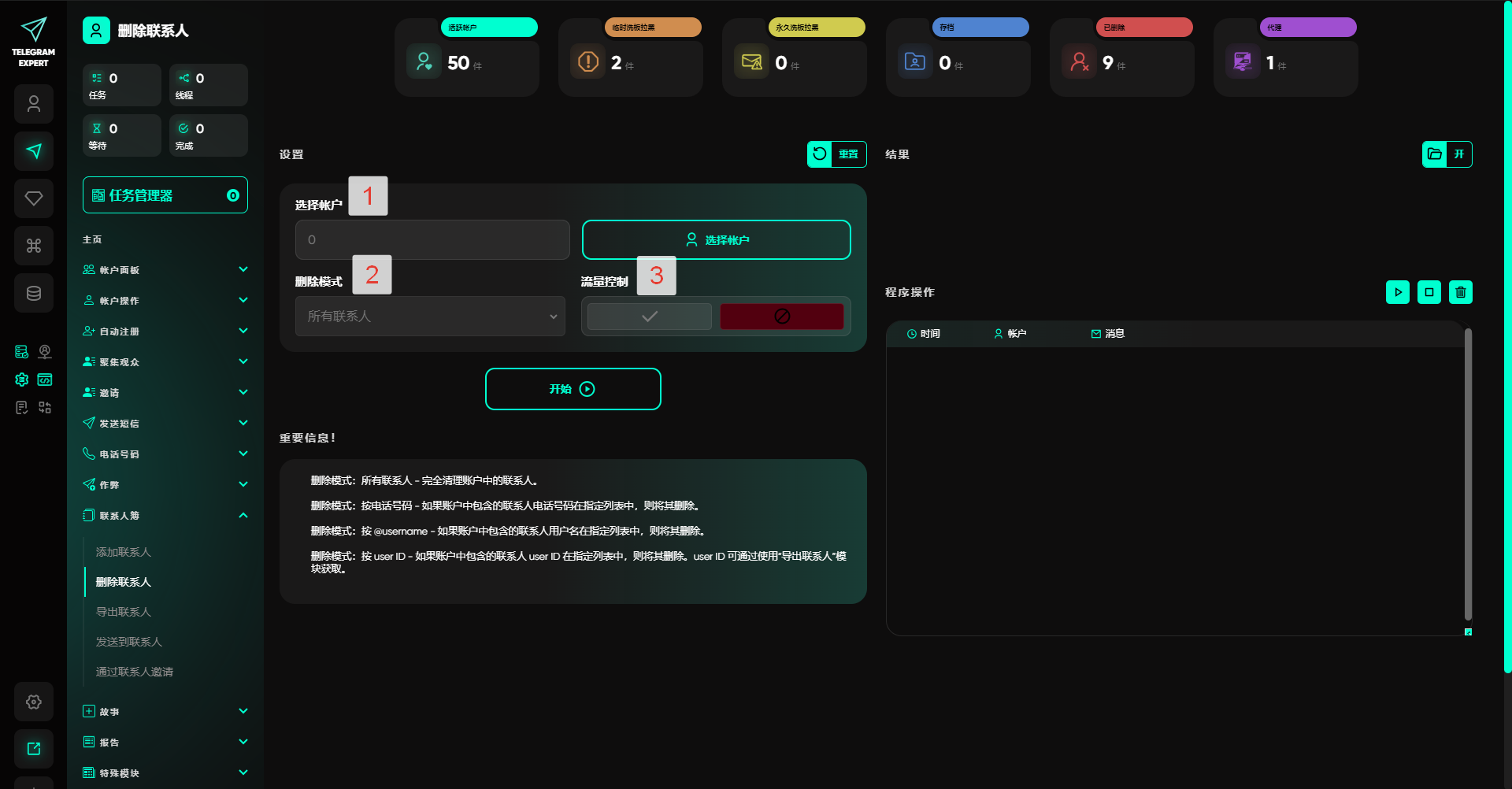Click the stop icon in 程序操作
This screenshot has height=789, width=1512.
pos(1429,292)
